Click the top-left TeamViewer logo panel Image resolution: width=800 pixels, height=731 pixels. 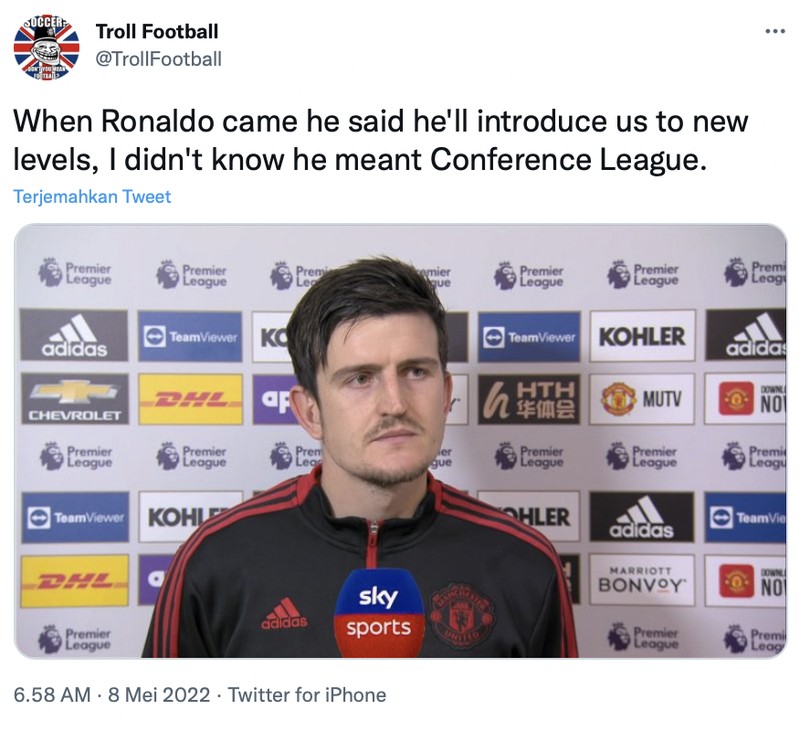[190, 337]
